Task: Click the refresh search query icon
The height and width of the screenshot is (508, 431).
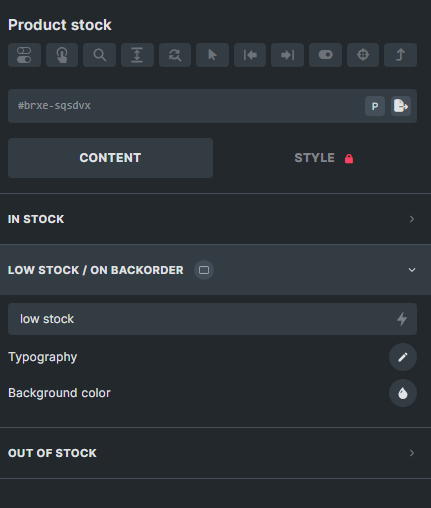Action: (175, 55)
